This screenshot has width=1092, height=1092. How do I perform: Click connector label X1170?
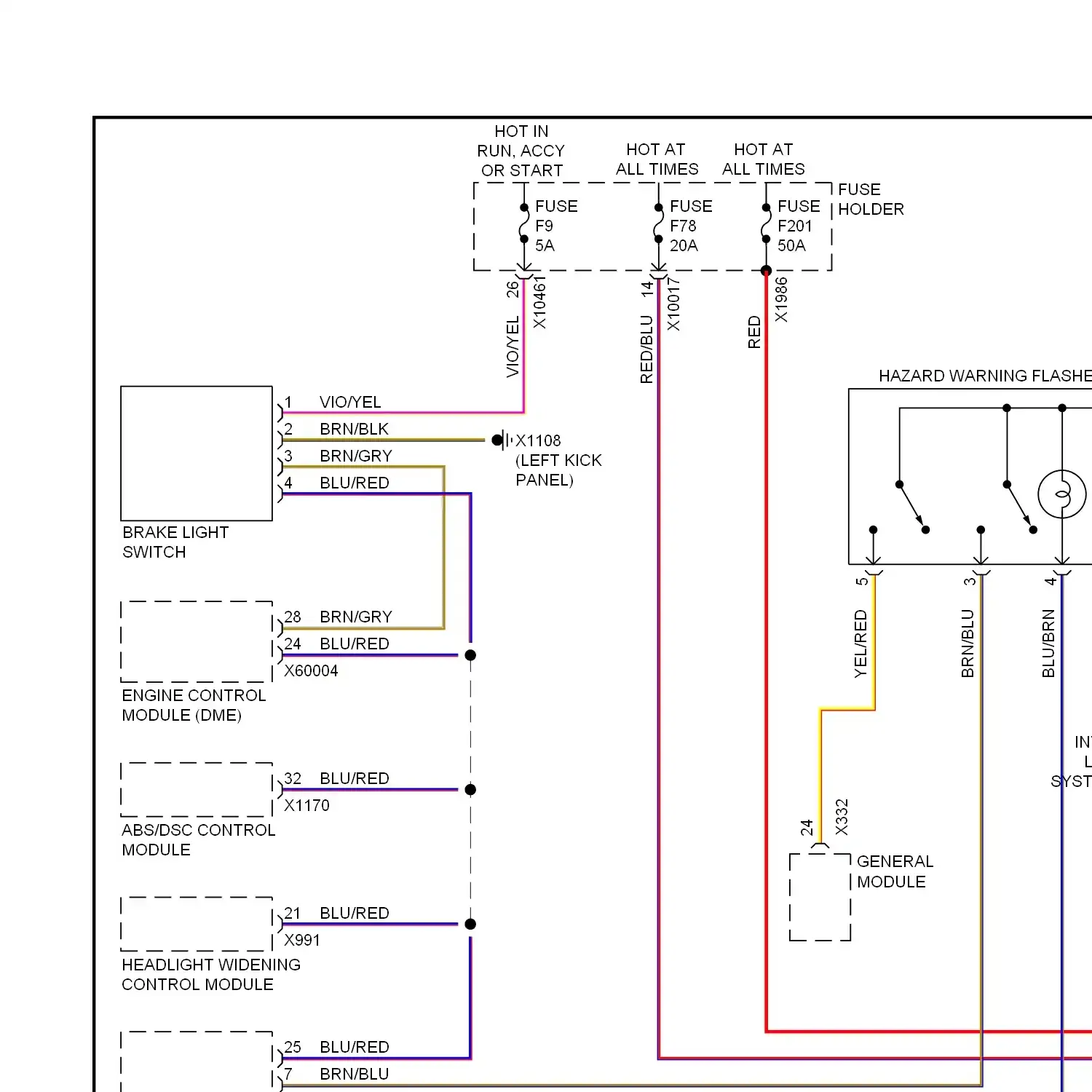306,805
